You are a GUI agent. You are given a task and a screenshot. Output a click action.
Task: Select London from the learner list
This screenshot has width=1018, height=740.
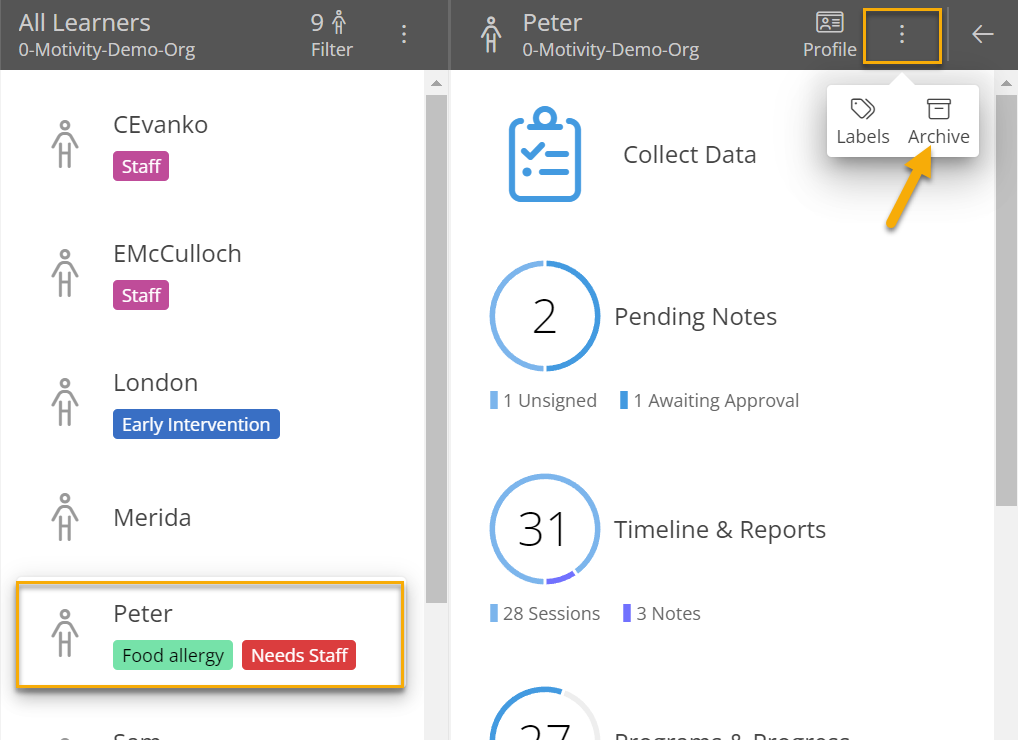click(156, 382)
